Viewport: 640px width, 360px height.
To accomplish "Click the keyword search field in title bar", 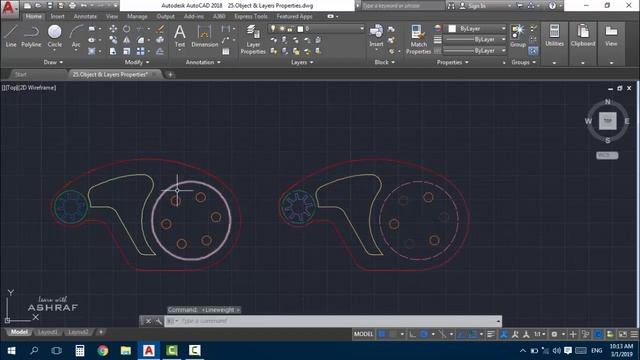I will pos(402,6).
